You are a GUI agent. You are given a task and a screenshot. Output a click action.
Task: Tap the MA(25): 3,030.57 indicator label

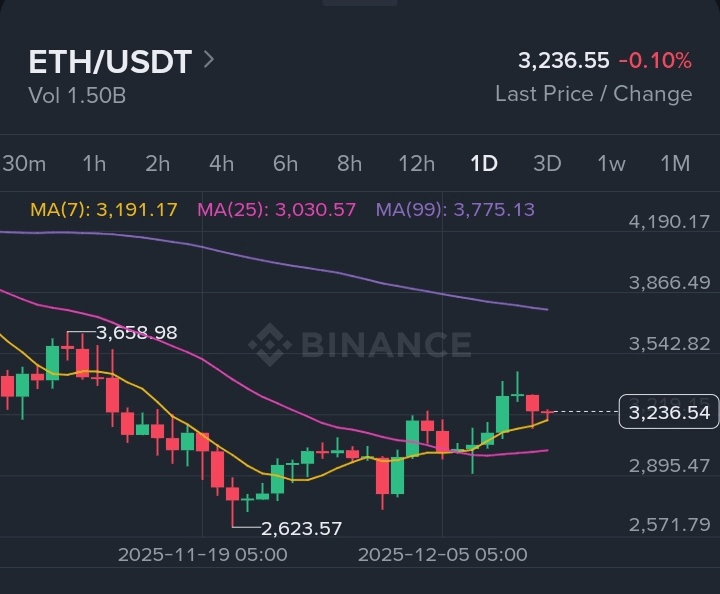point(276,210)
